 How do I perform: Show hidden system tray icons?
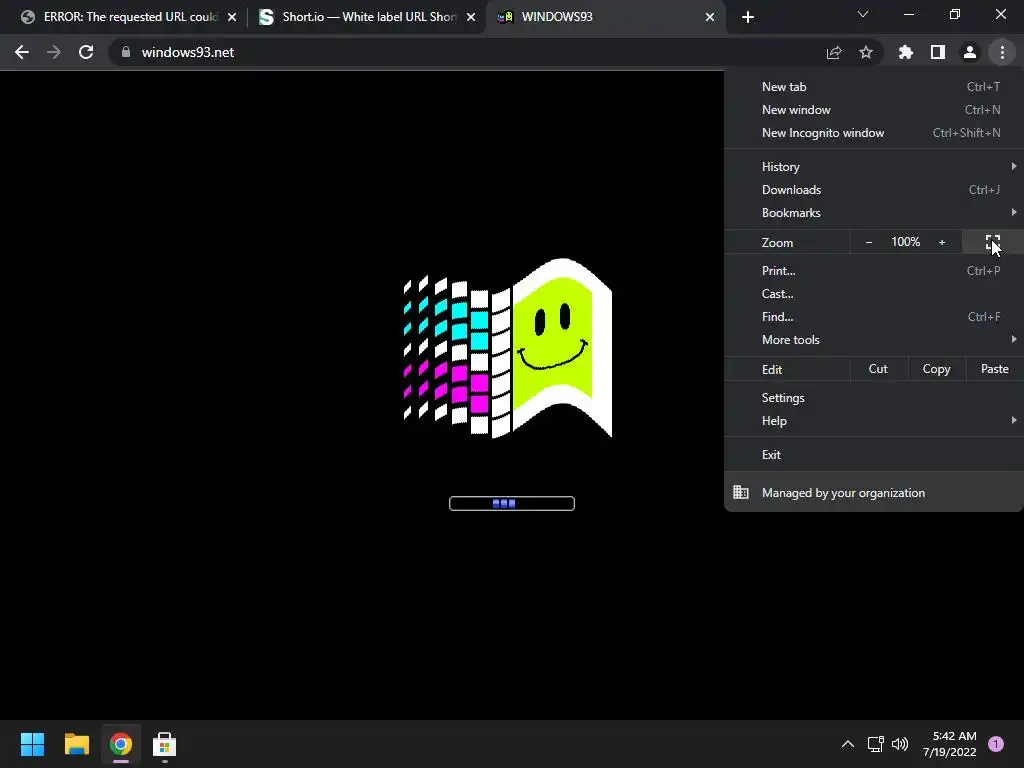[x=848, y=744]
